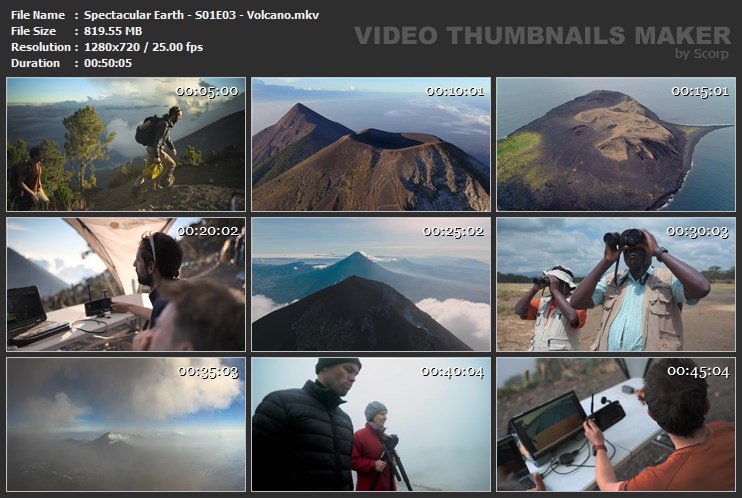Click the duration value '00:50:05'
742x498 pixels.
108,63
